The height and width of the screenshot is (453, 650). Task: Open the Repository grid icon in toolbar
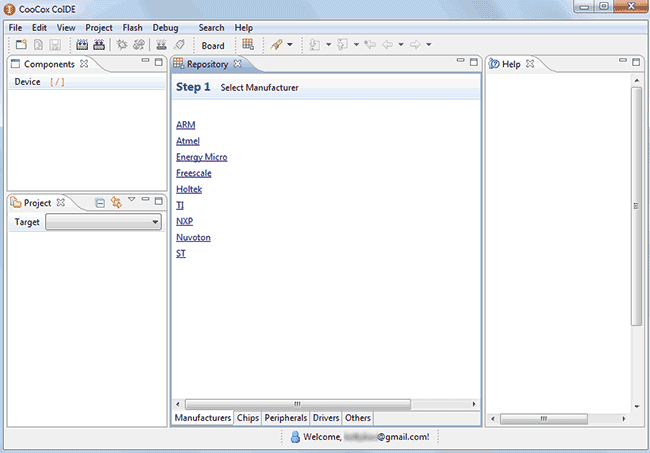click(248, 45)
